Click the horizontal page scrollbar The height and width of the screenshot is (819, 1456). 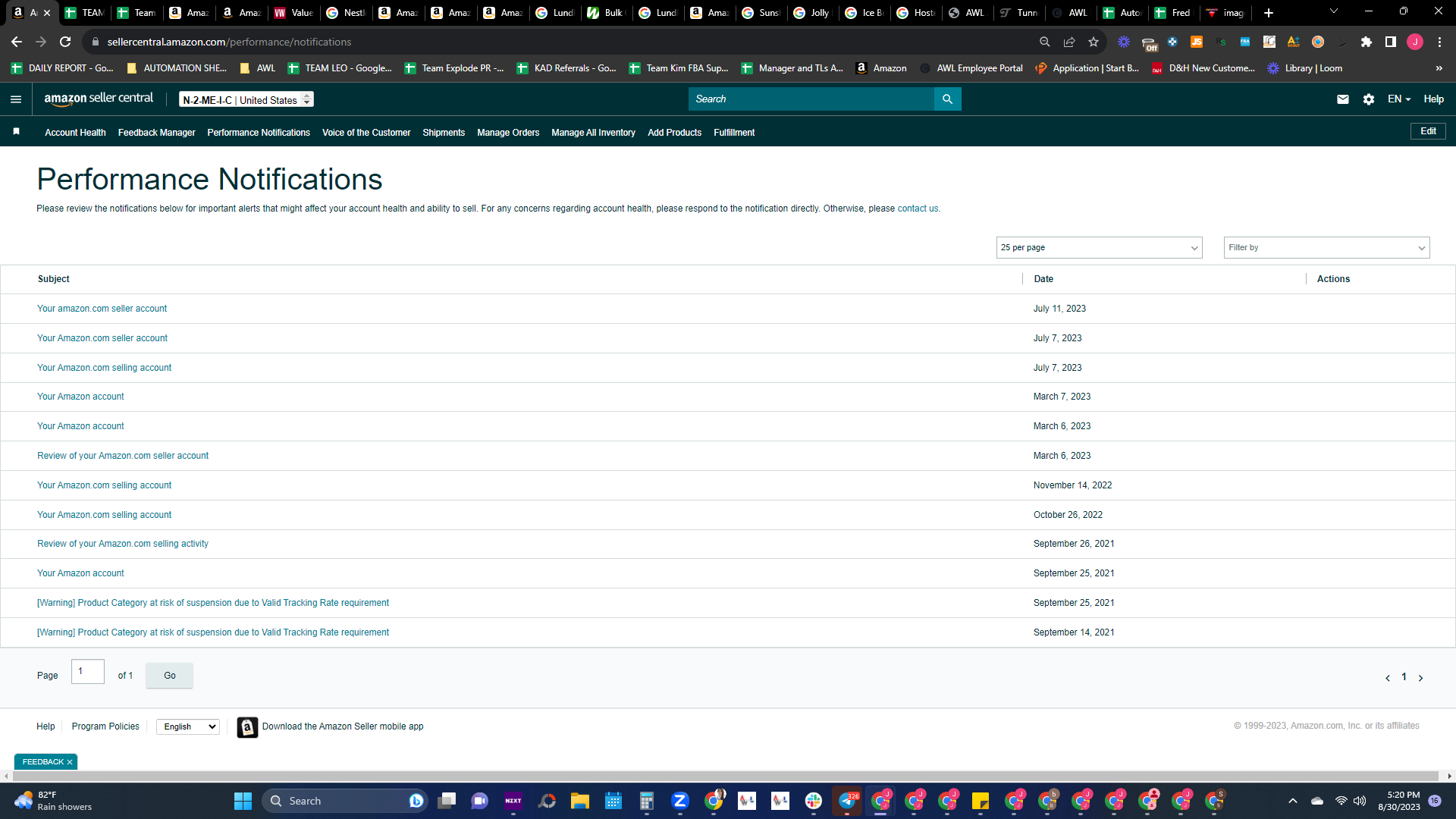pyautogui.click(x=726, y=776)
